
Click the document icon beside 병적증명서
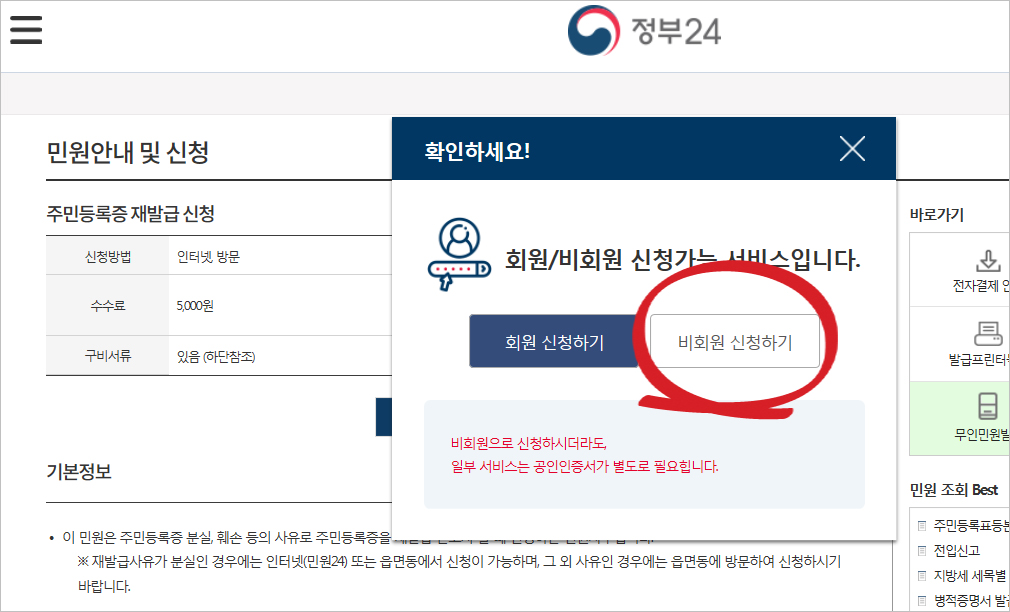coord(922,600)
